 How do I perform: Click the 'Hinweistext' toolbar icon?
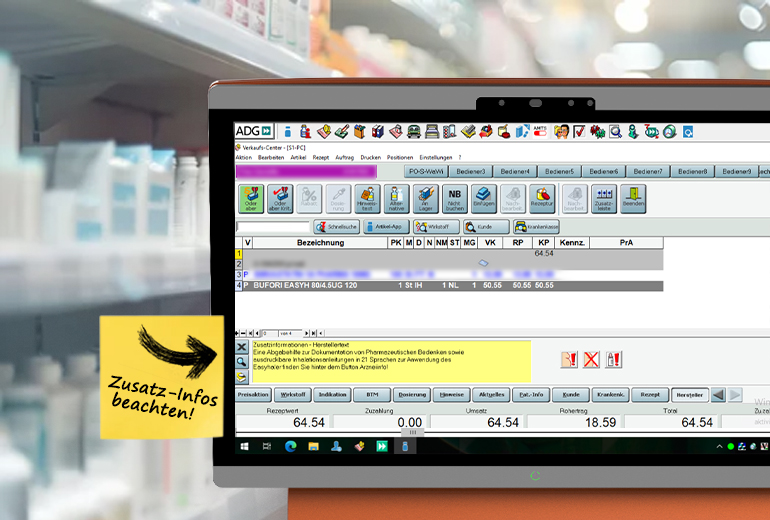click(367, 199)
